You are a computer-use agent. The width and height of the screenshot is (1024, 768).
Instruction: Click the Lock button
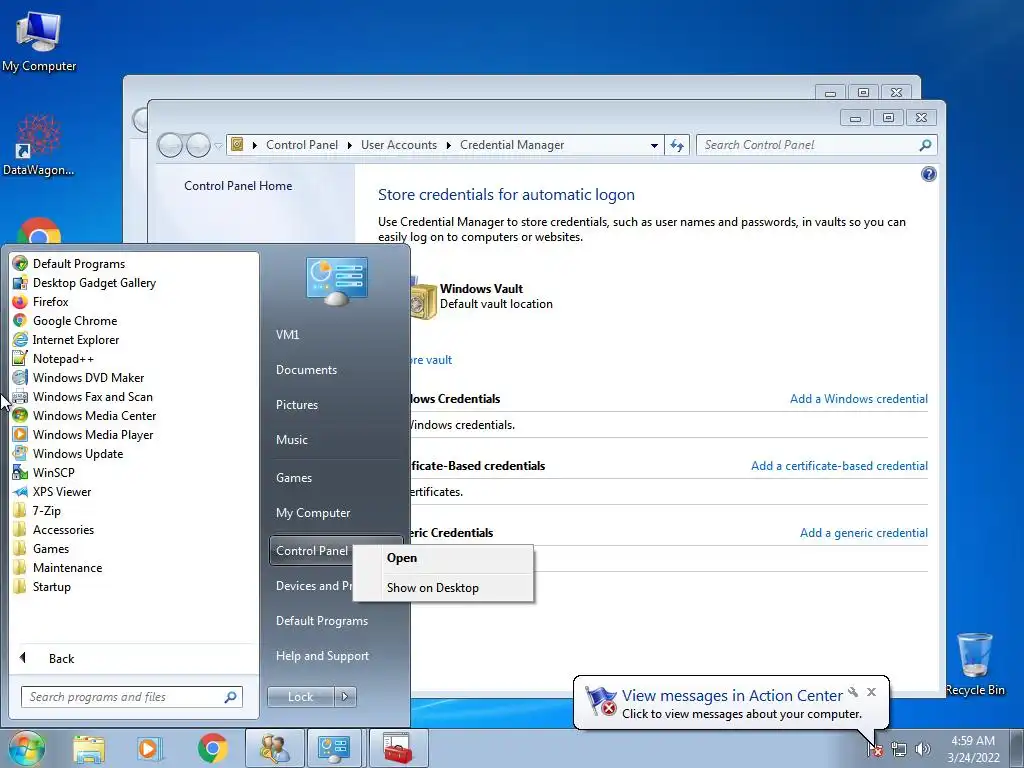tap(300, 697)
